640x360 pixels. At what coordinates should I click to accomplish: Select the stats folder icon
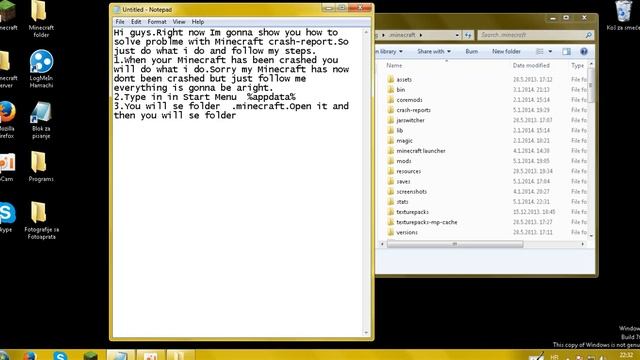click(391, 202)
